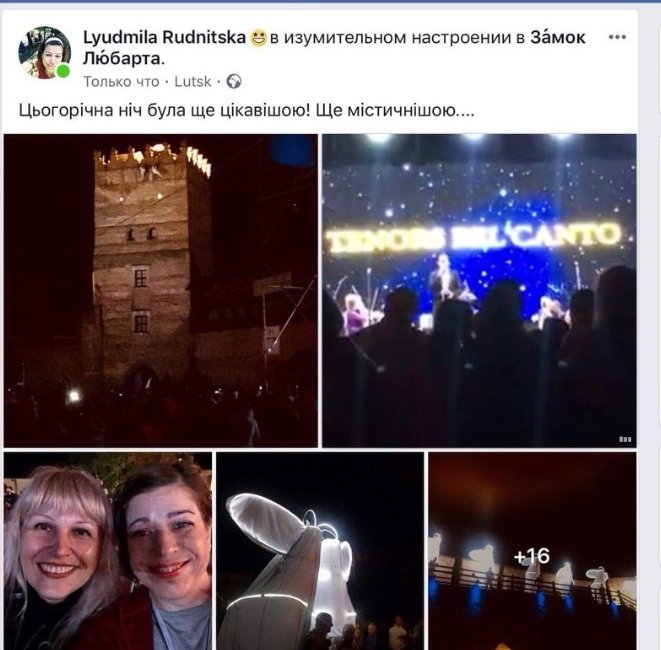
Task: Click the green online status dot
Action: click(63, 71)
